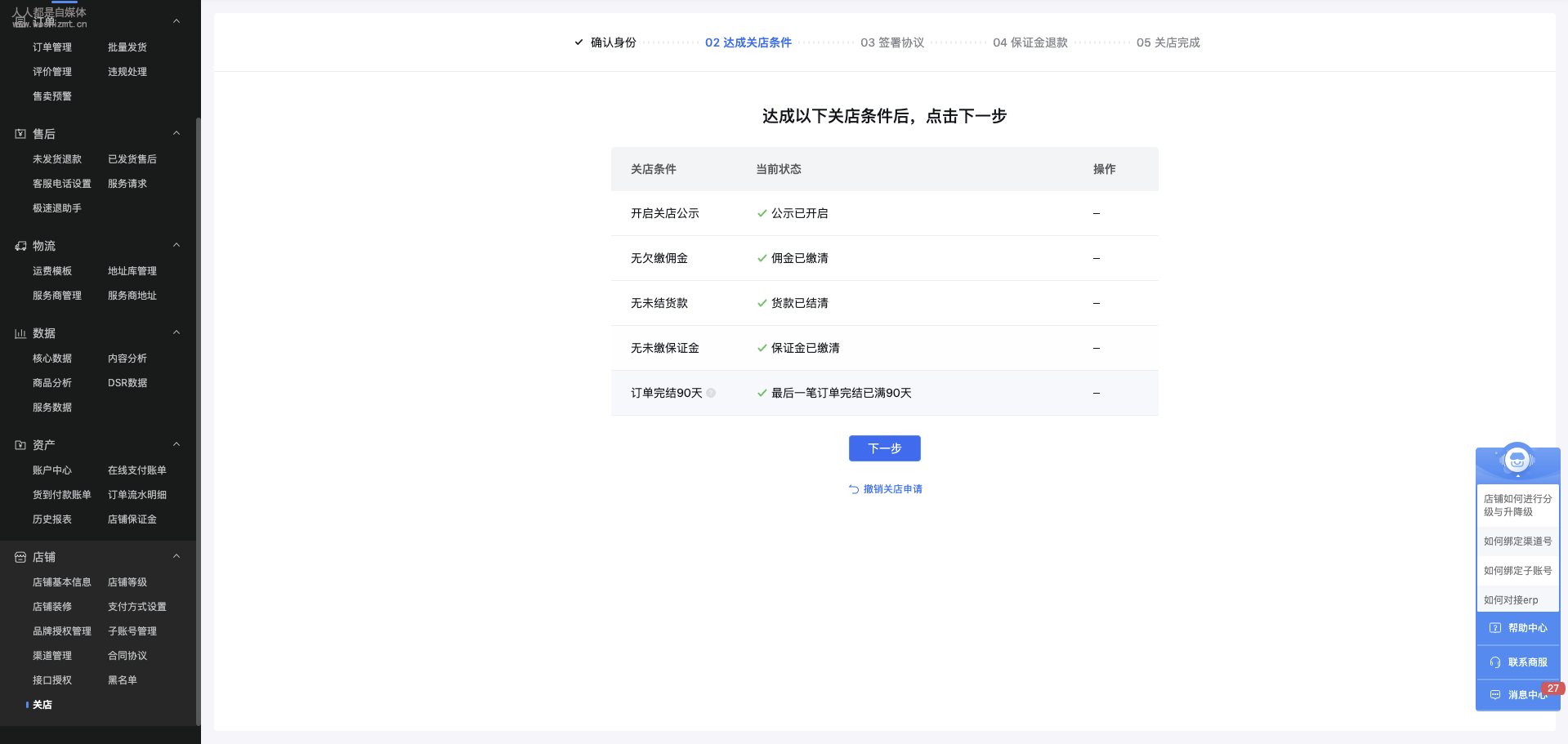Open 核心数据 under 数据
Image resolution: width=1568 pixels, height=744 pixels.
coord(52,359)
